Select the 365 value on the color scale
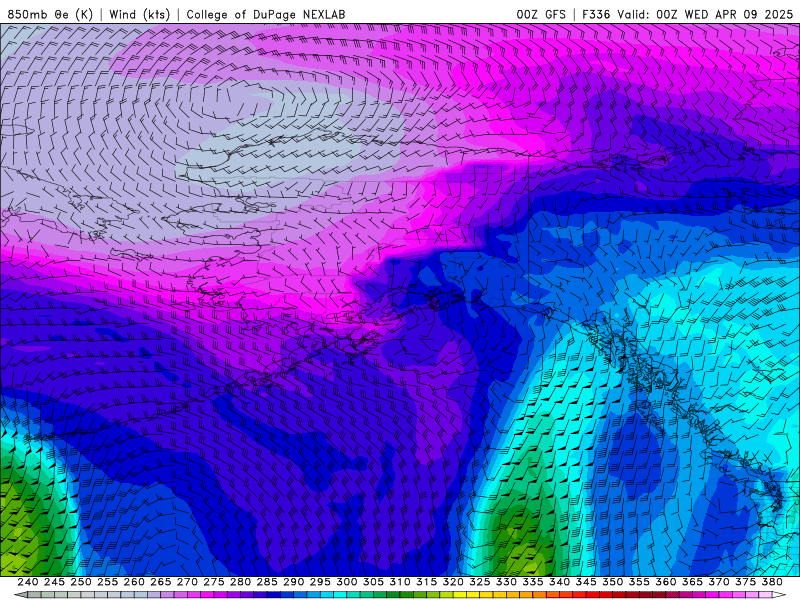Viewport: 800px width, 600px height. click(x=692, y=582)
